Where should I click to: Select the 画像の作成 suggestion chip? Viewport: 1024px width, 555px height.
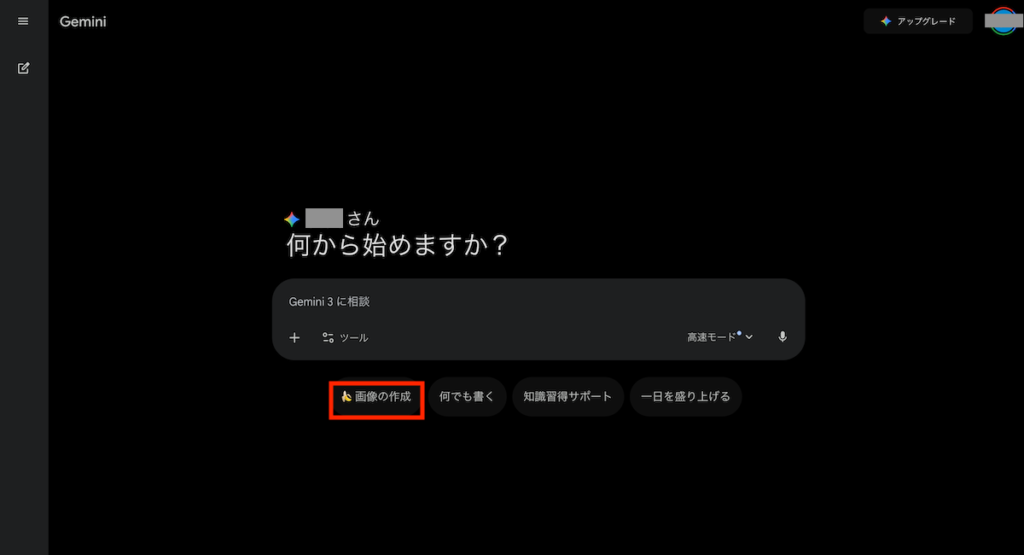376,396
